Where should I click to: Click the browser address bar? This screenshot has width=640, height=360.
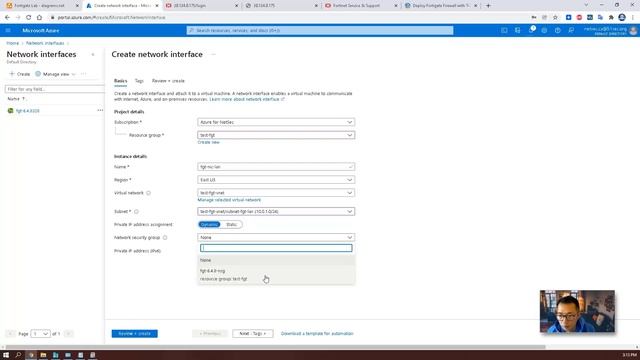(x=286, y=18)
